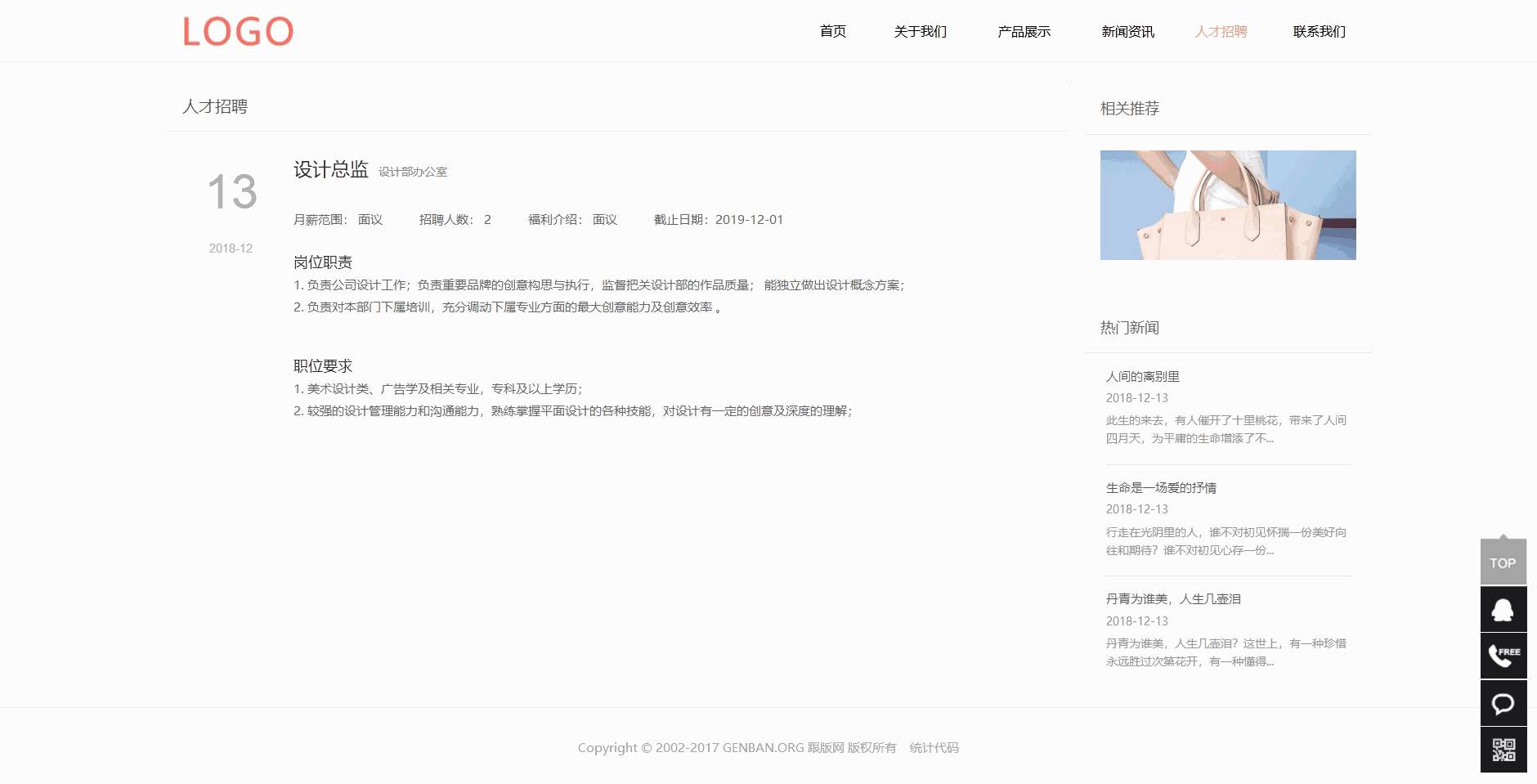Open 产品展示 menu item
The width and height of the screenshot is (1537, 784).
click(x=1024, y=31)
